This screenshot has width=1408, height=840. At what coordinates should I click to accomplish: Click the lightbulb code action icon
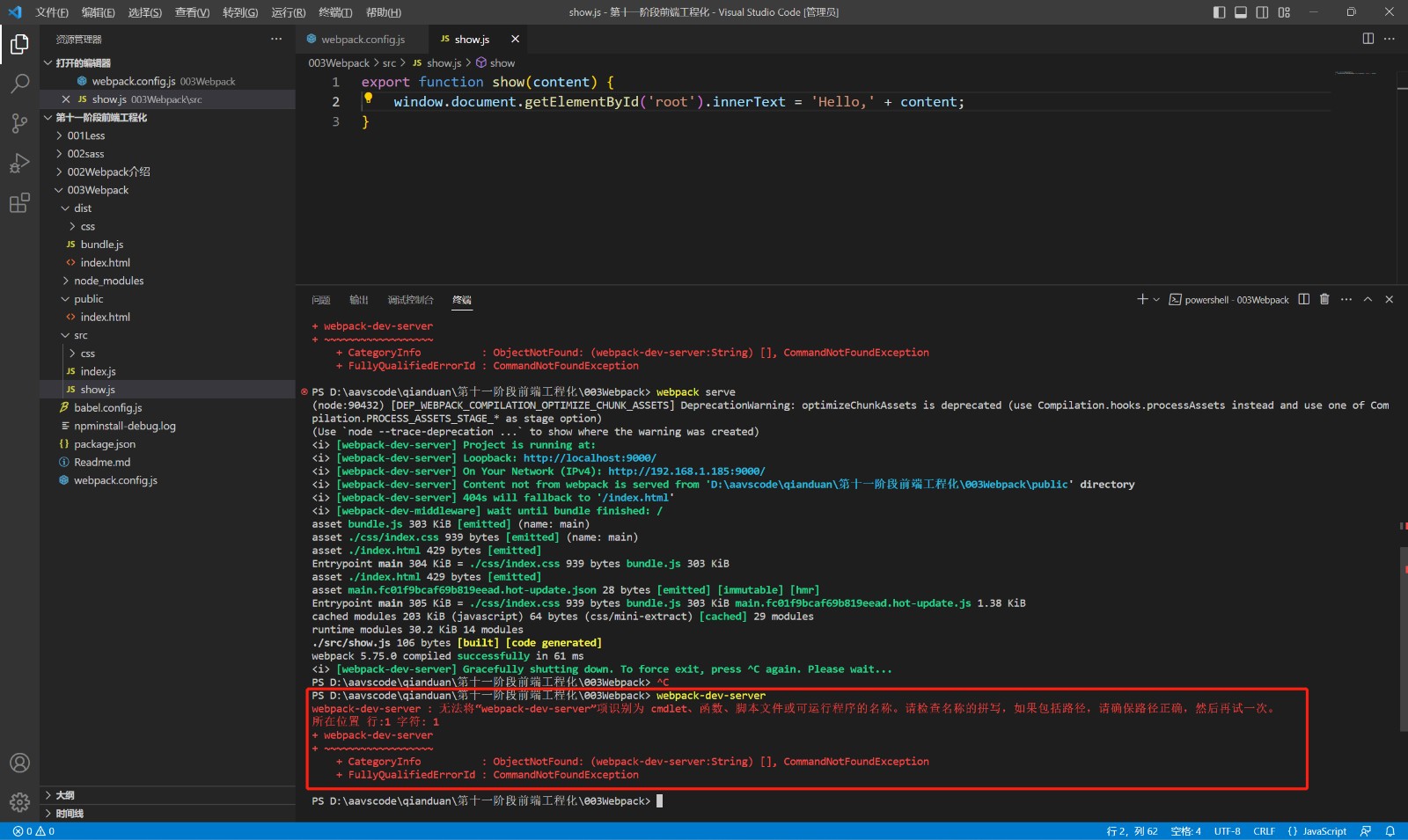click(x=369, y=99)
